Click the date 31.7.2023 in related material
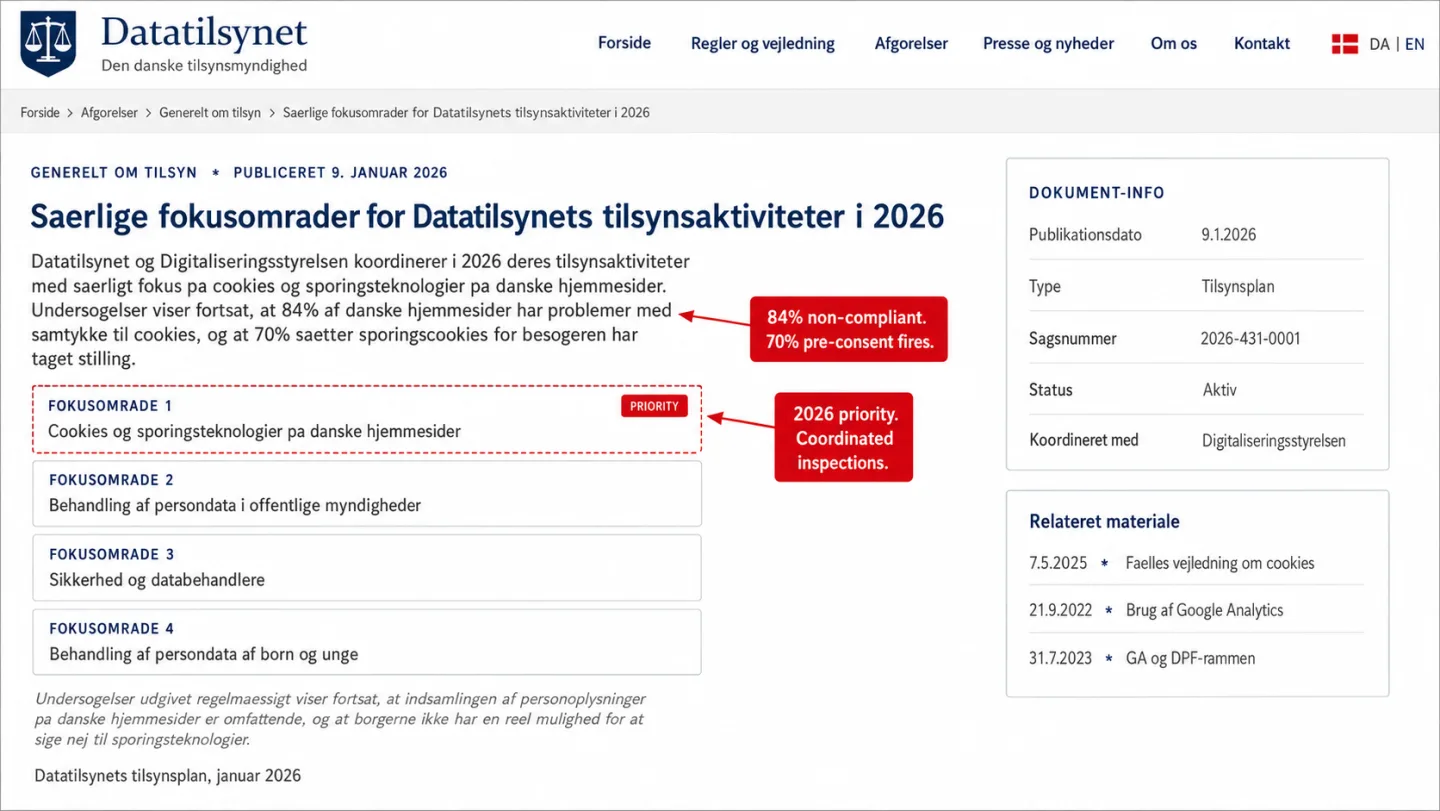The width and height of the screenshot is (1440, 811). [x=1060, y=658]
